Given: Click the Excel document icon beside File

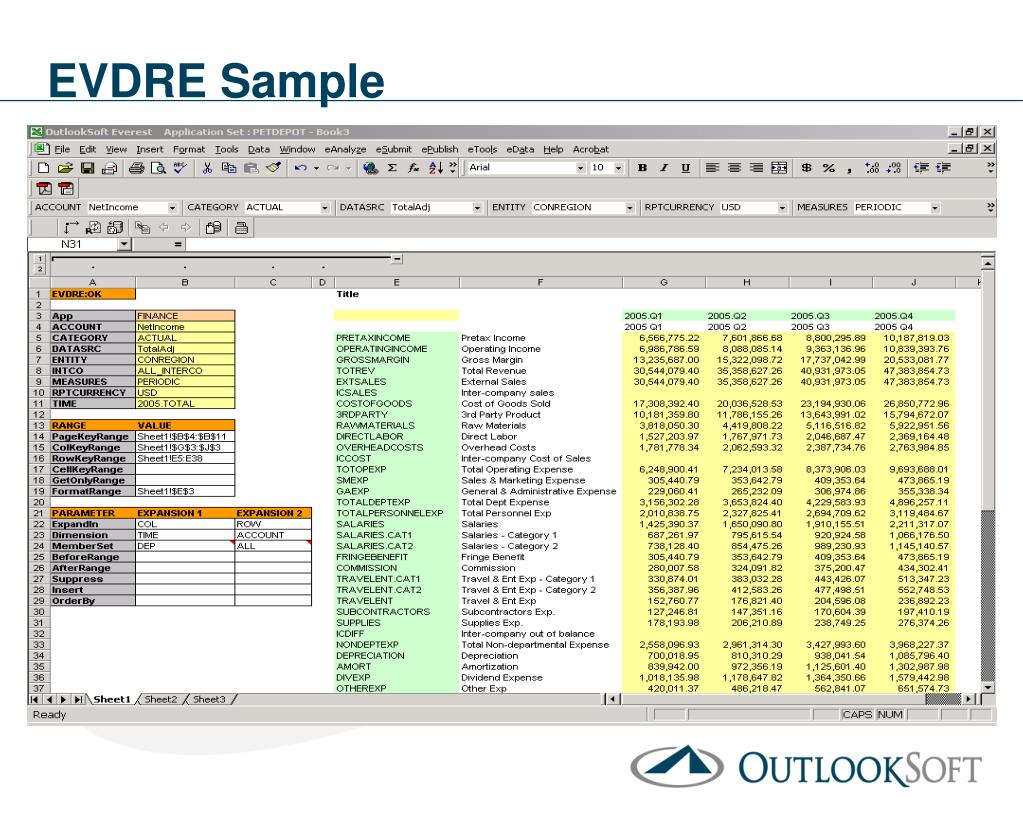Looking at the screenshot, I should tap(41, 149).
